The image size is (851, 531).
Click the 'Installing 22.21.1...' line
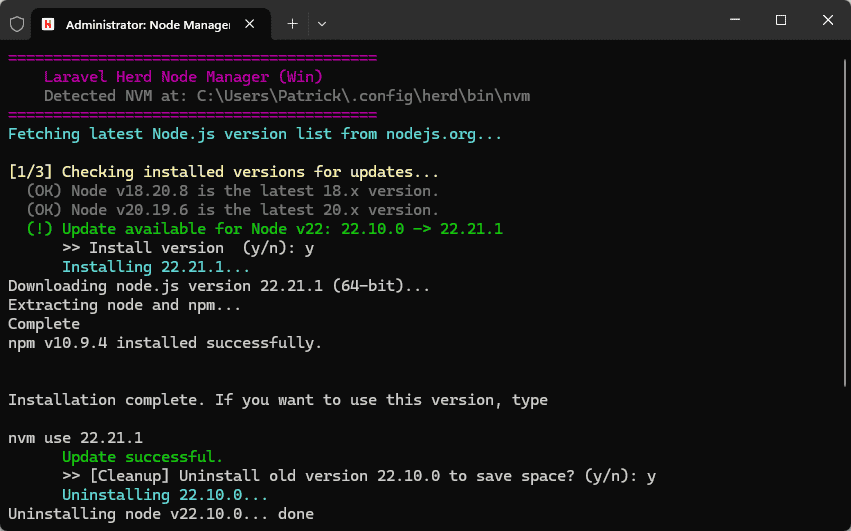pyautogui.click(x=156, y=267)
